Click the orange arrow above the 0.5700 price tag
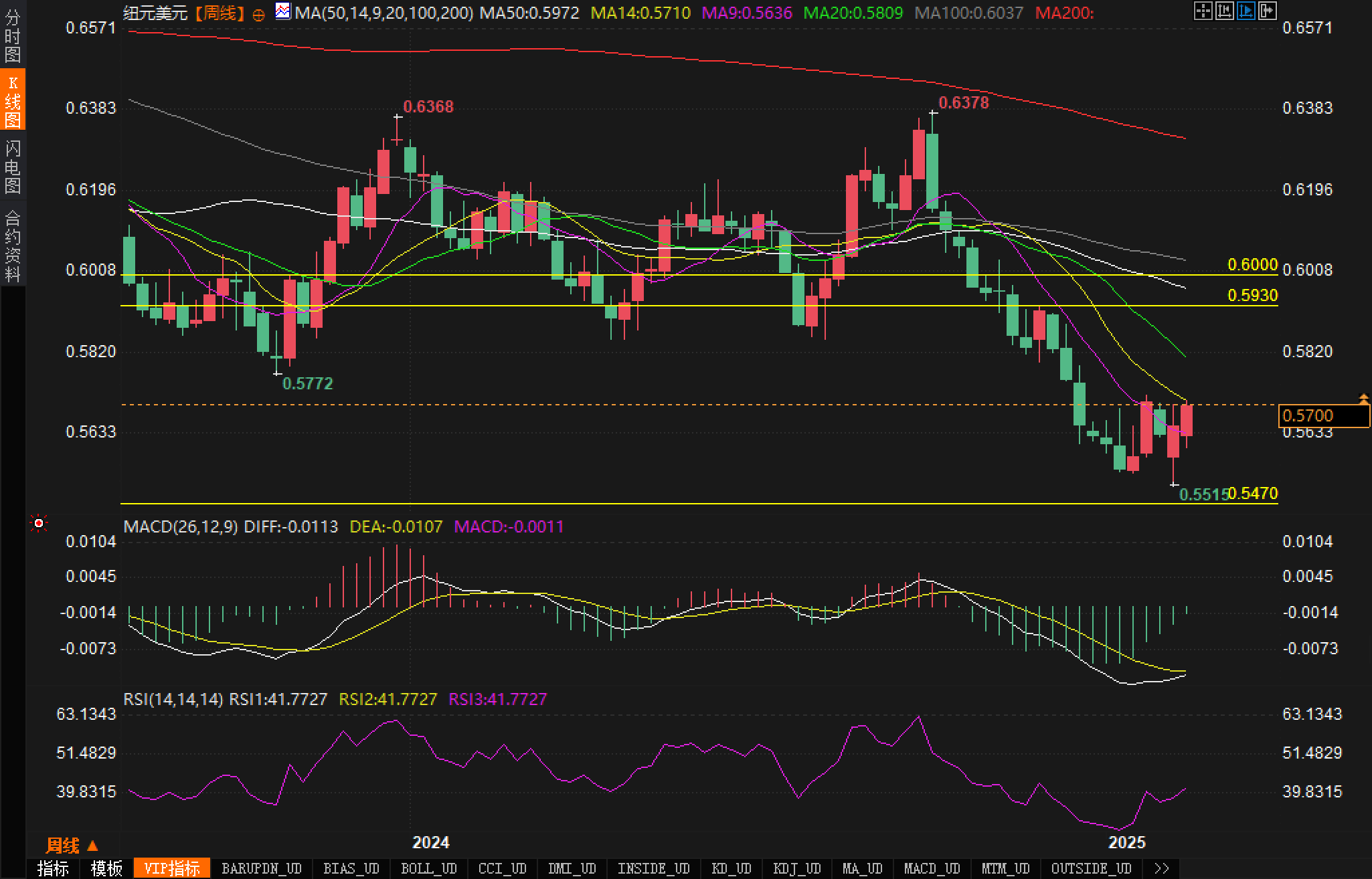 point(1364,399)
